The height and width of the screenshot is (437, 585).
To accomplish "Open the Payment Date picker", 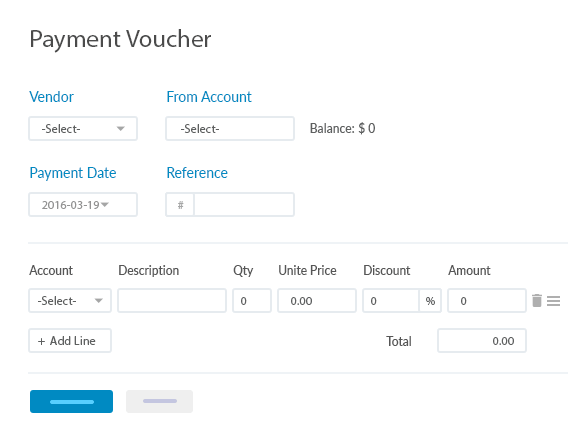I will click(x=83, y=205).
